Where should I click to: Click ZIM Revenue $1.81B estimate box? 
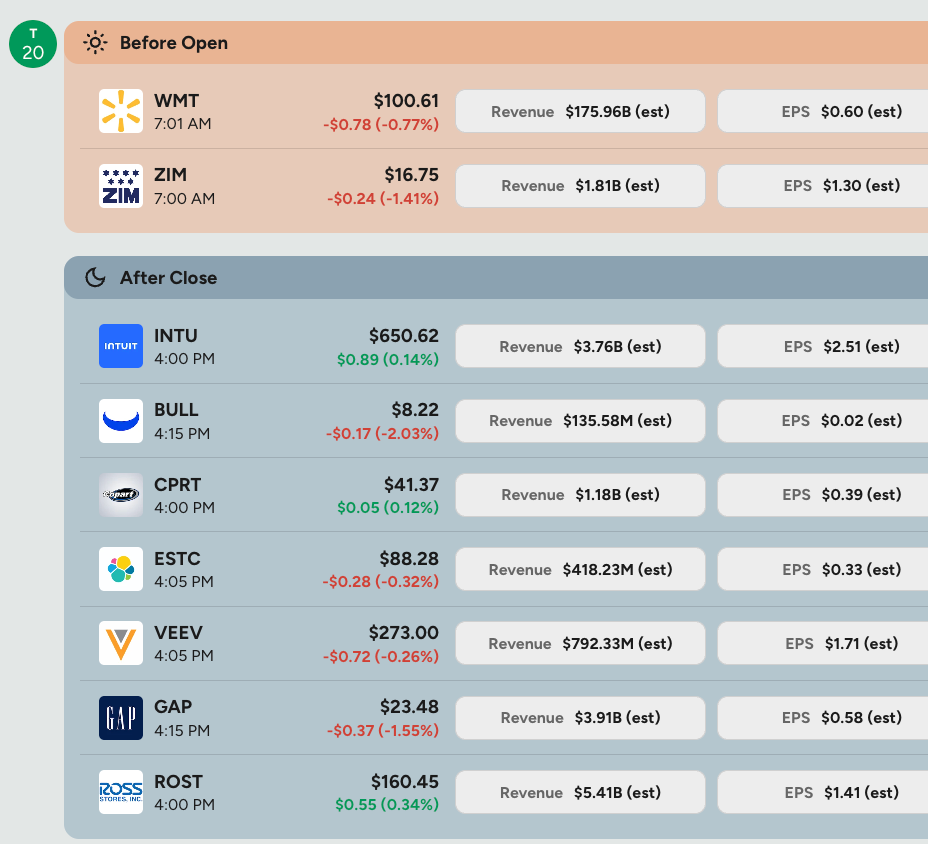coord(580,186)
